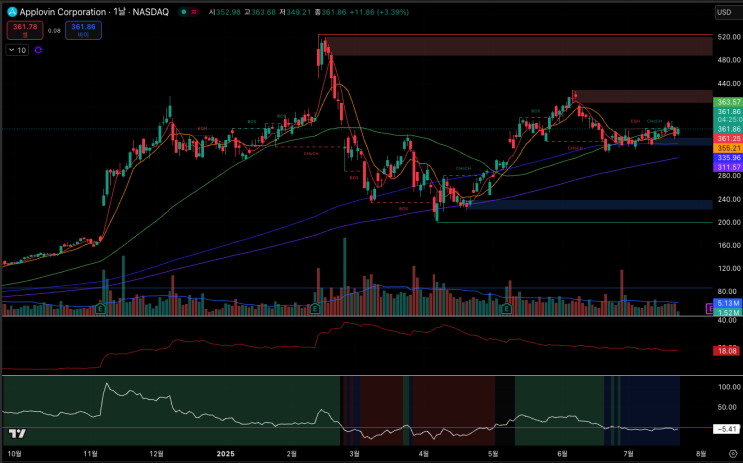Click the orange 355.21 price label
The width and height of the screenshot is (743, 463).
pyautogui.click(x=728, y=148)
